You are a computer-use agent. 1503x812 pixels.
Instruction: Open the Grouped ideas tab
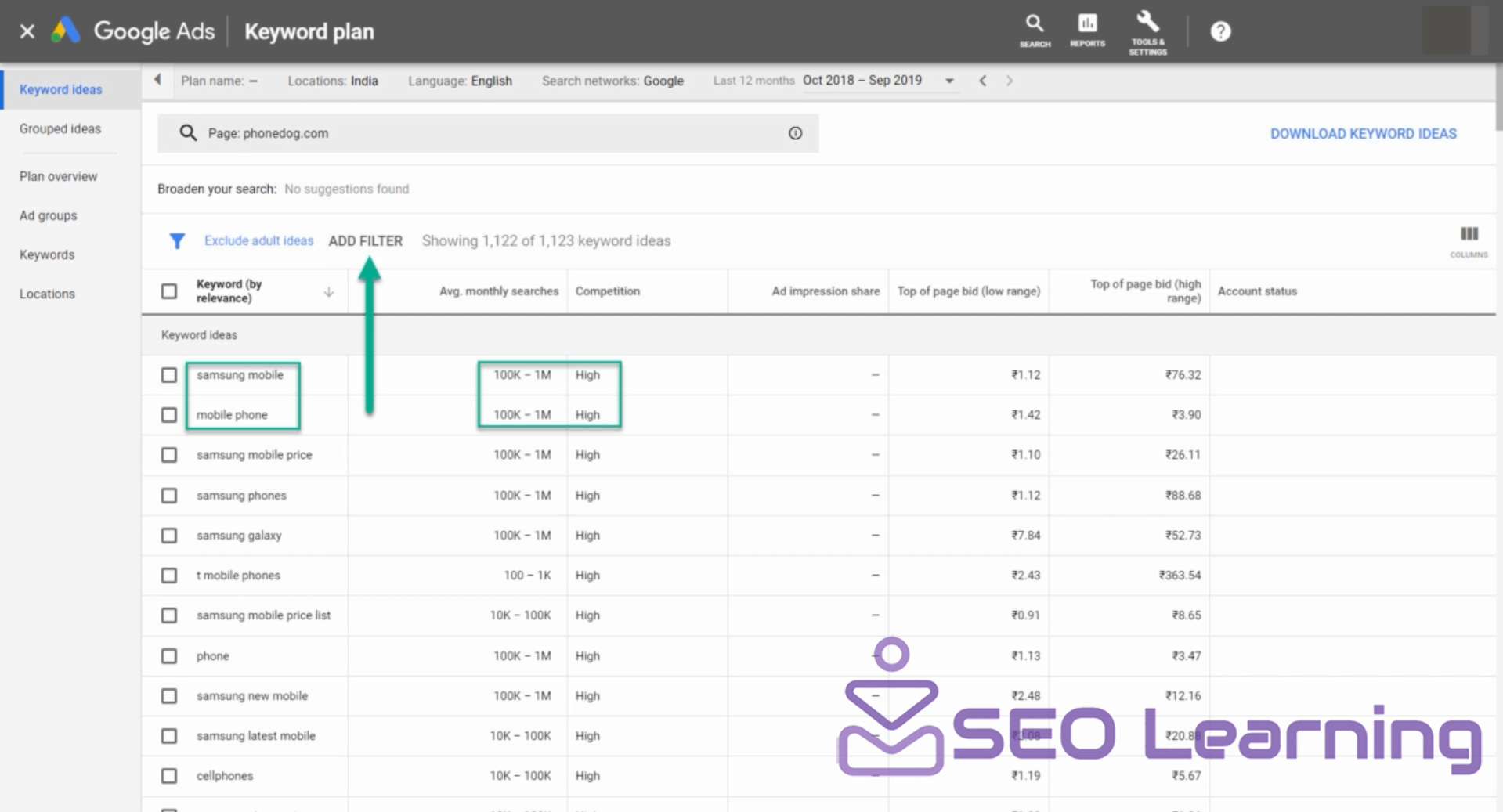60,128
